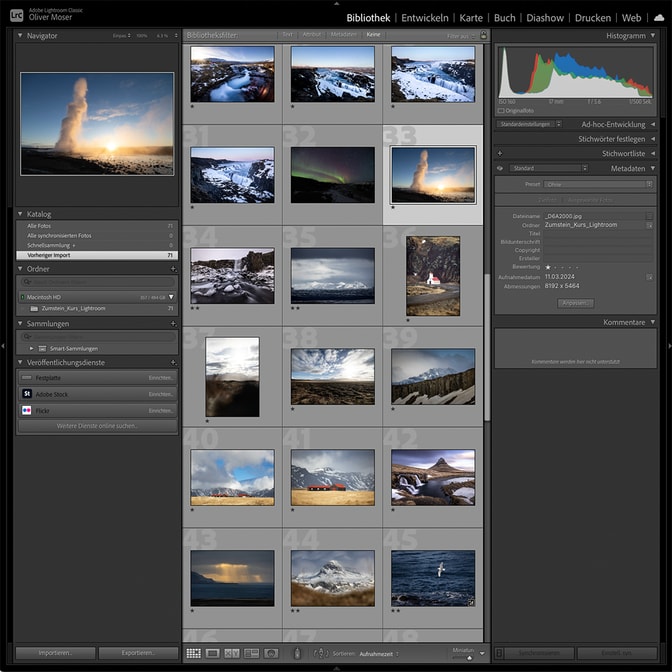Select the Metadaten library filter
Viewport: 672px width, 672px height.
343,35
